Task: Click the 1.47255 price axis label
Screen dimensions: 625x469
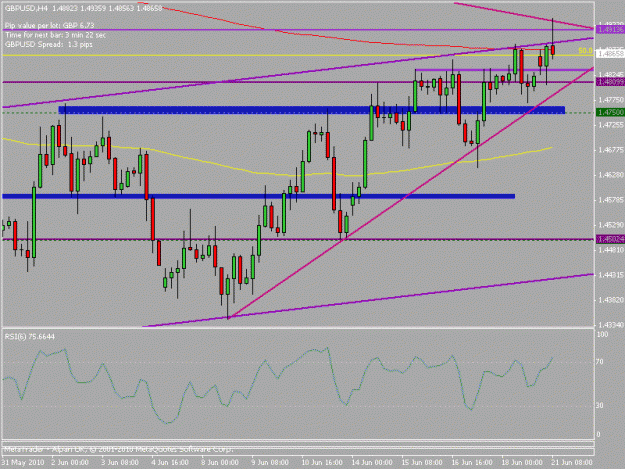Action: click(611, 125)
